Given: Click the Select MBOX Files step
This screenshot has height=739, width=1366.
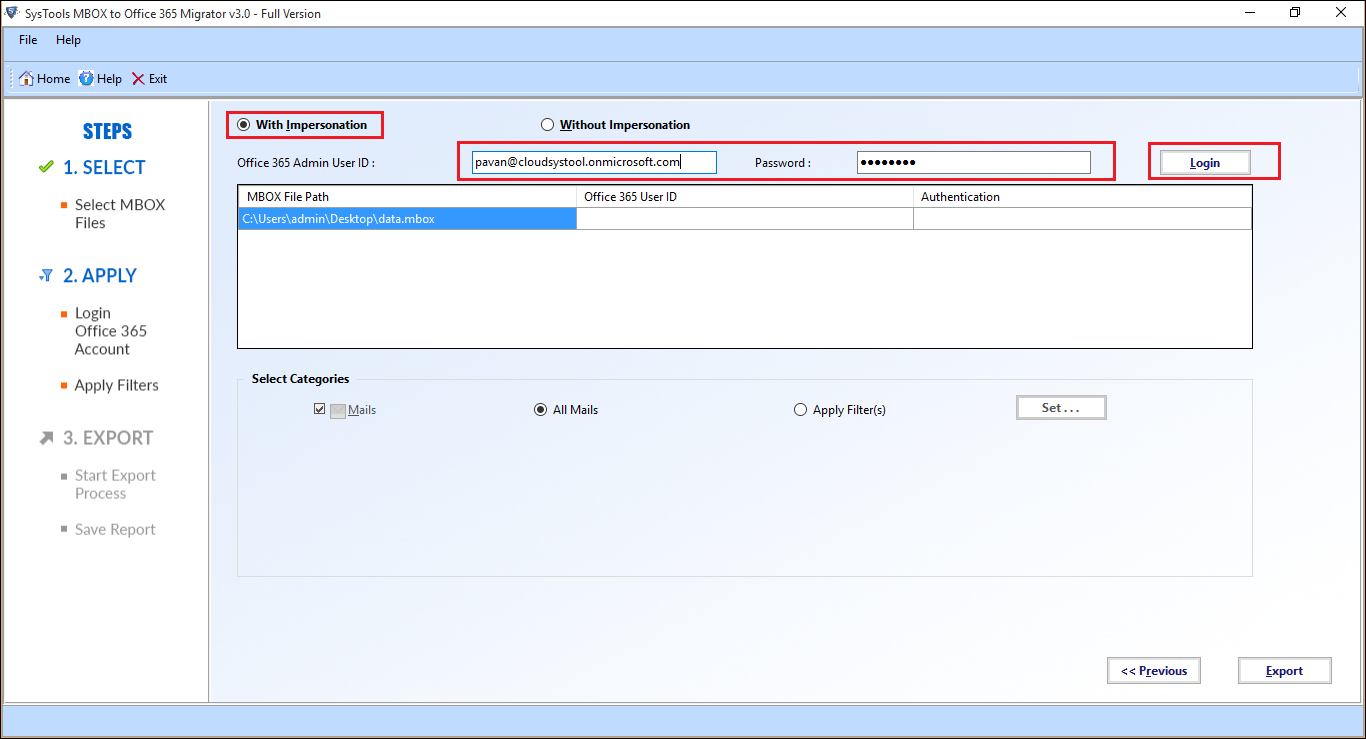Looking at the screenshot, I should (x=120, y=214).
